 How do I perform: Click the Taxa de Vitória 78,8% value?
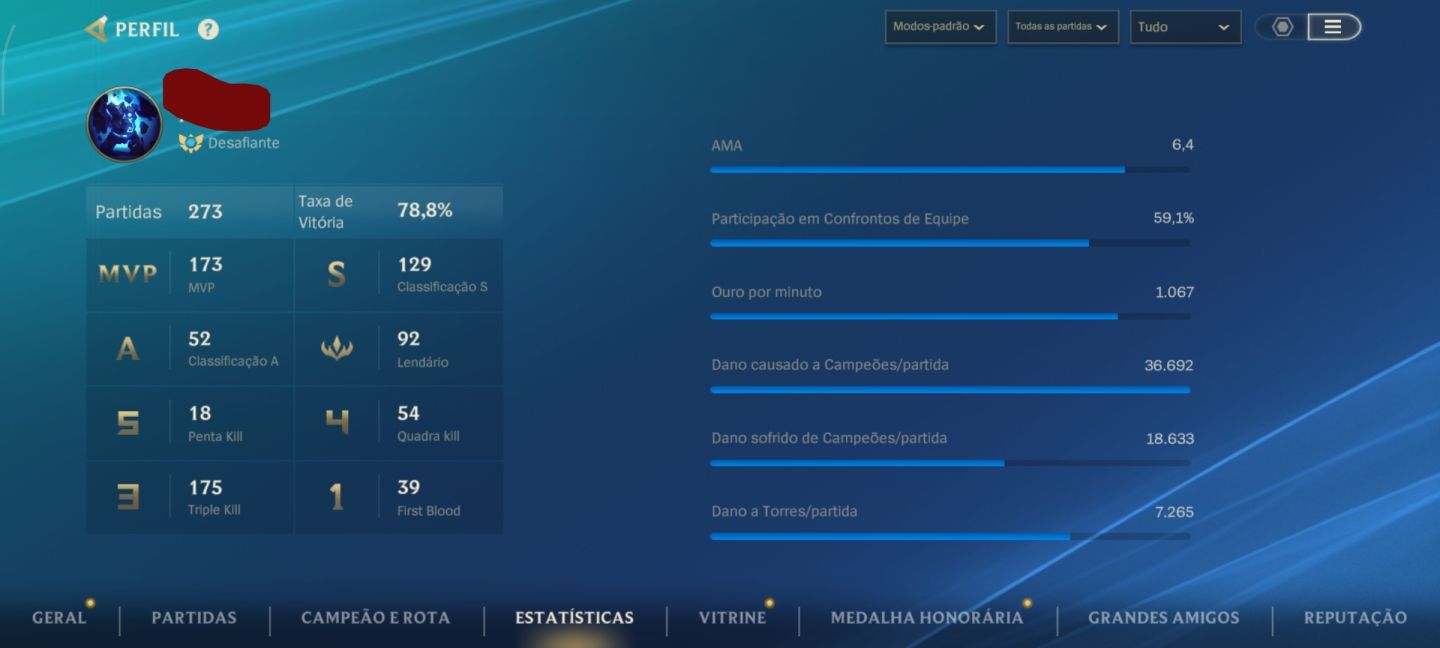[x=424, y=210]
